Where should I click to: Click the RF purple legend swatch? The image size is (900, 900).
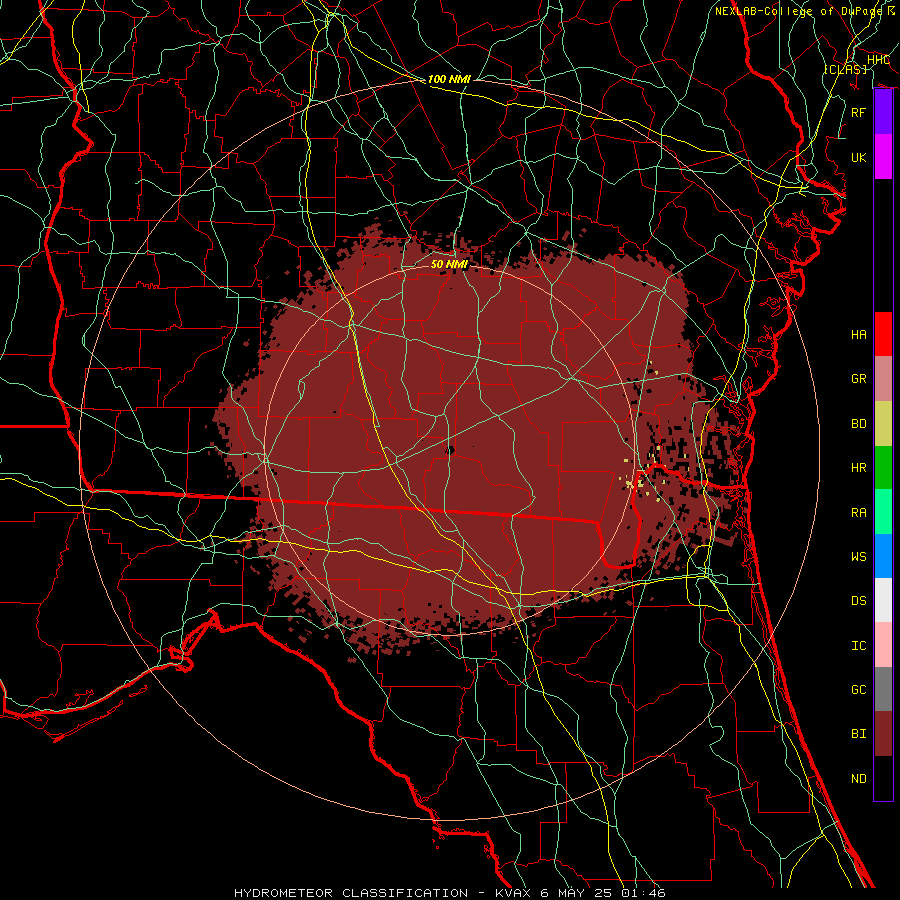point(883,112)
